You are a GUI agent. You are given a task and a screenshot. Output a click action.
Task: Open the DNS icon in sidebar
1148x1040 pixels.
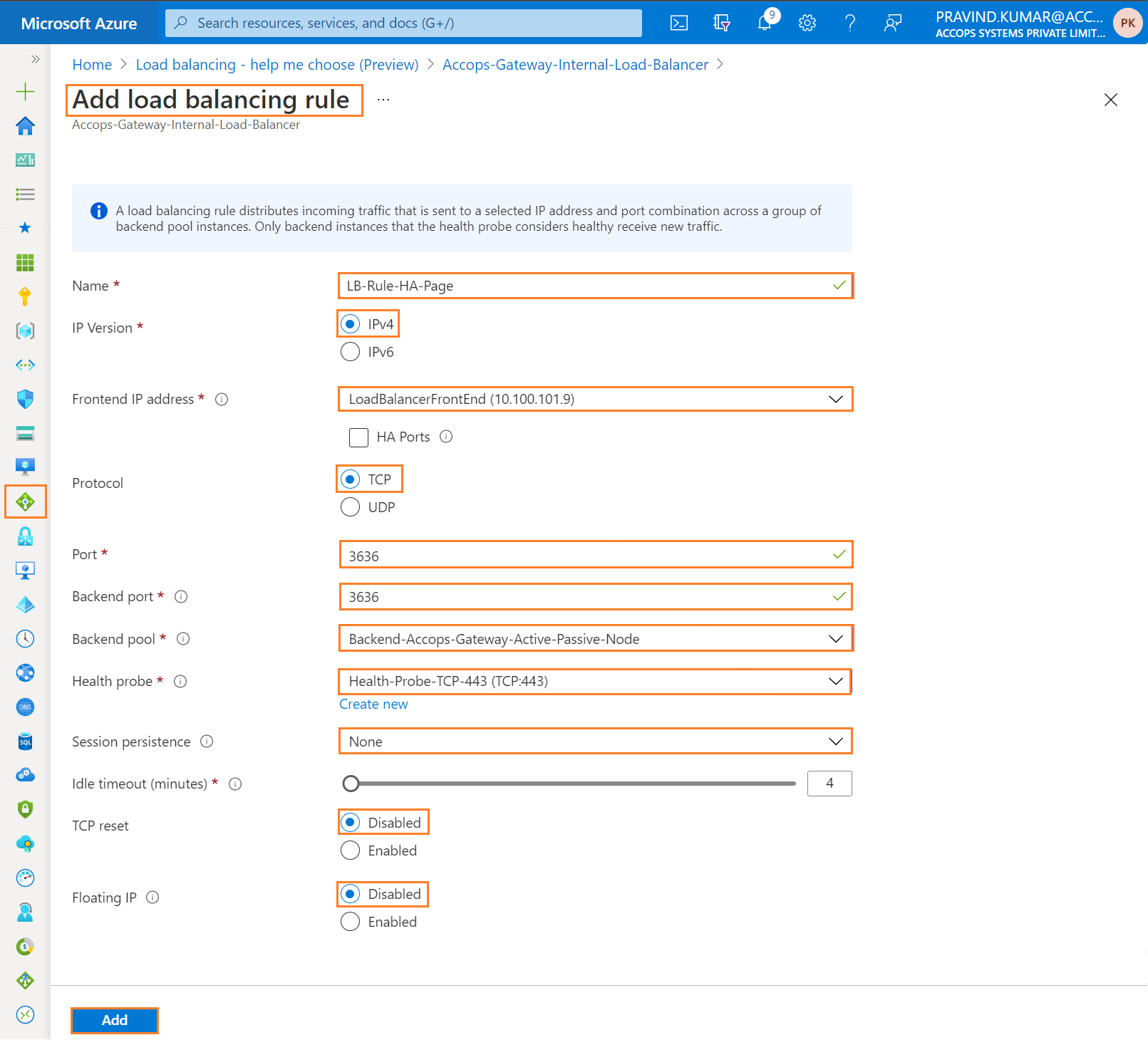tap(25, 707)
